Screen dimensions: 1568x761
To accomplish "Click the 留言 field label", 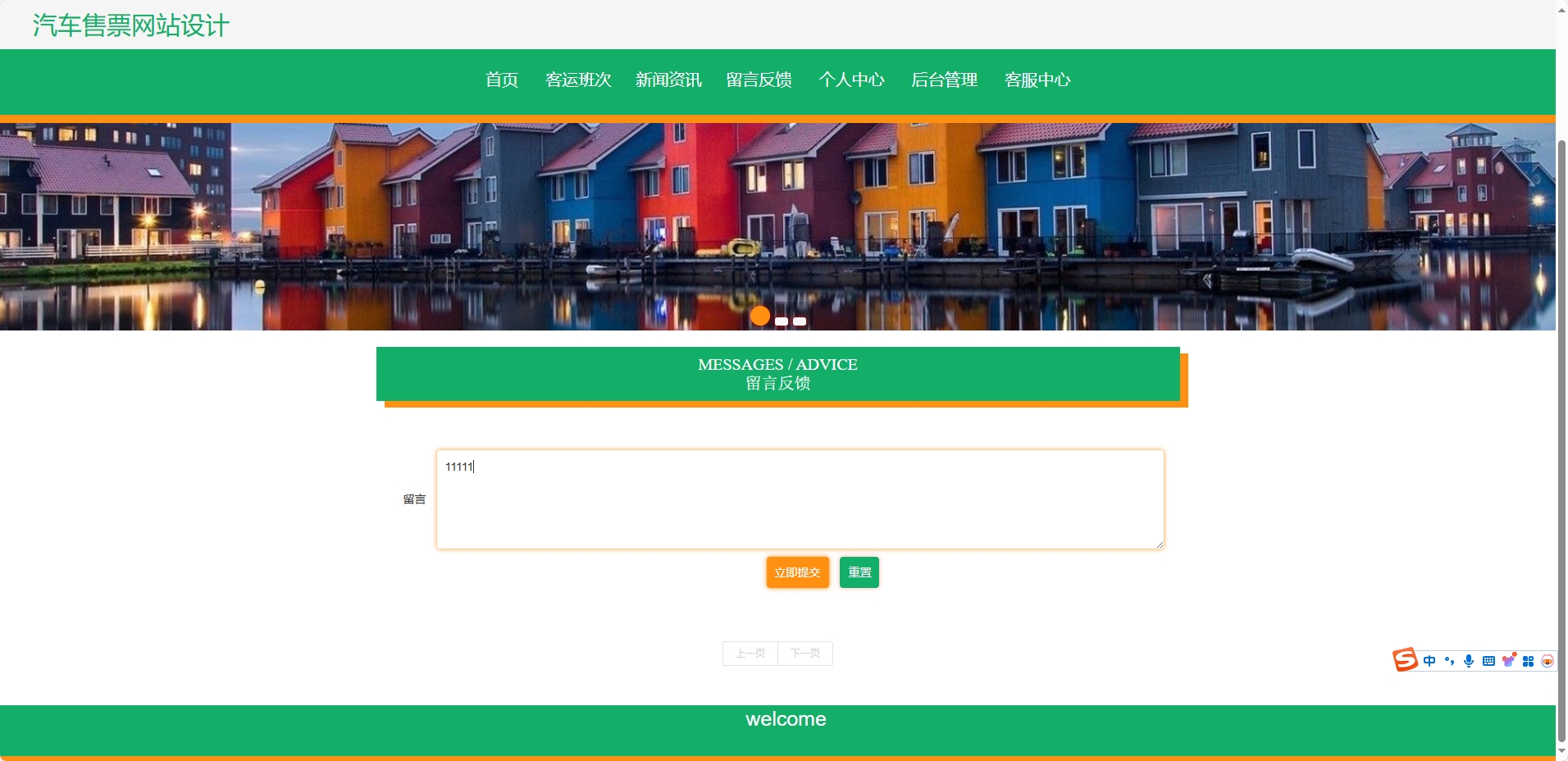I will [x=414, y=499].
